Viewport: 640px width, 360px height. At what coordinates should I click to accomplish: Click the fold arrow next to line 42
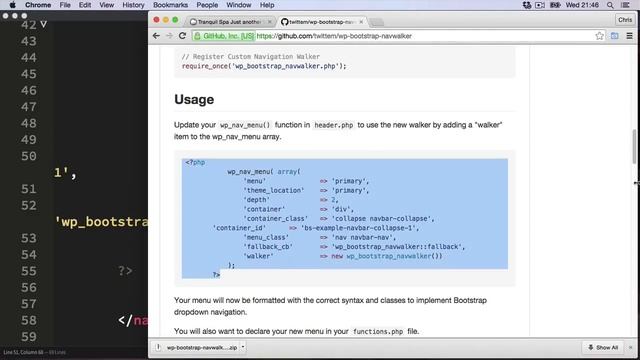tap(43, 24)
